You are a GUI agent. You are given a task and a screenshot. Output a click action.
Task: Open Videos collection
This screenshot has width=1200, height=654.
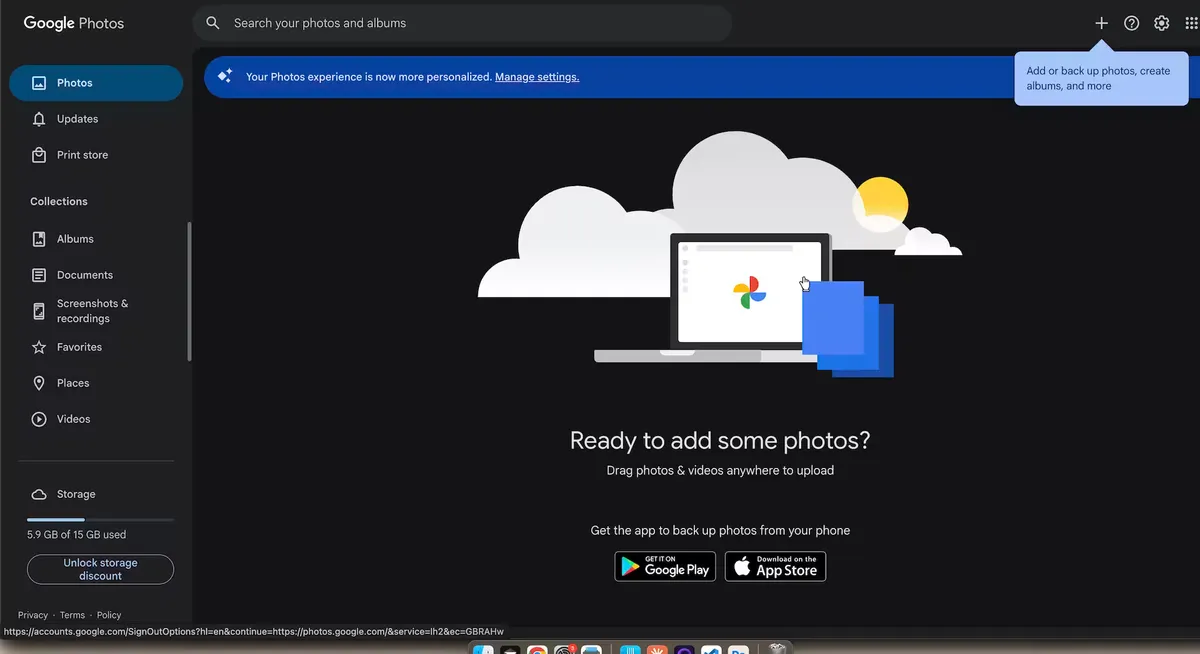pos(96,419)
